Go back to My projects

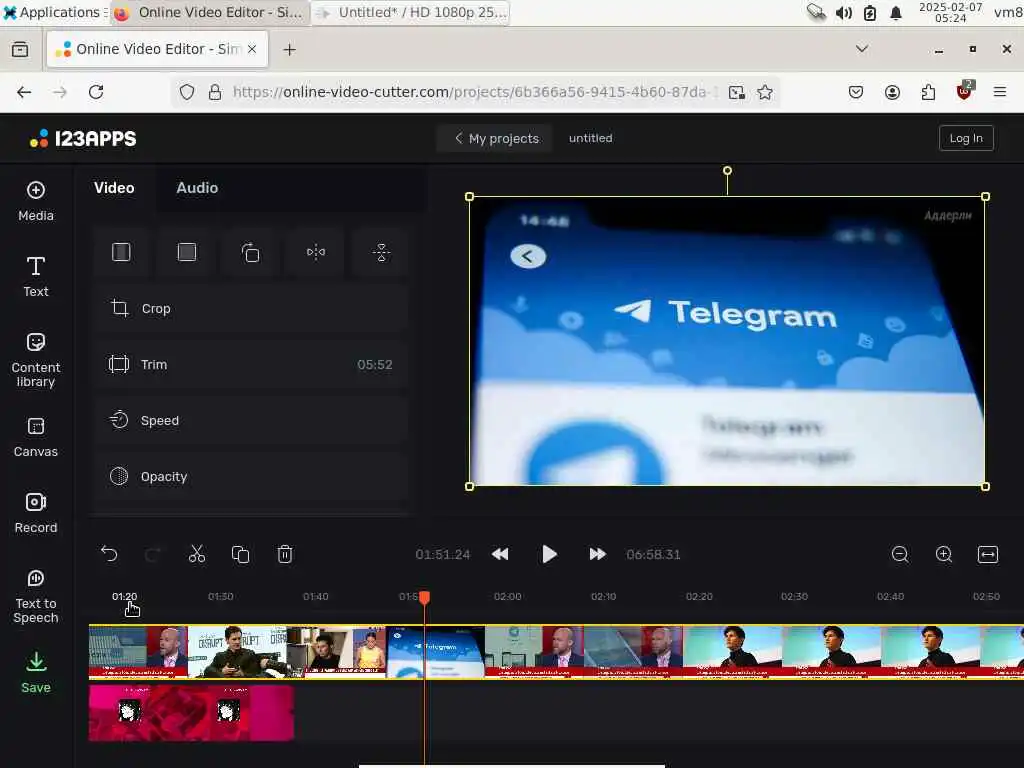496,138
